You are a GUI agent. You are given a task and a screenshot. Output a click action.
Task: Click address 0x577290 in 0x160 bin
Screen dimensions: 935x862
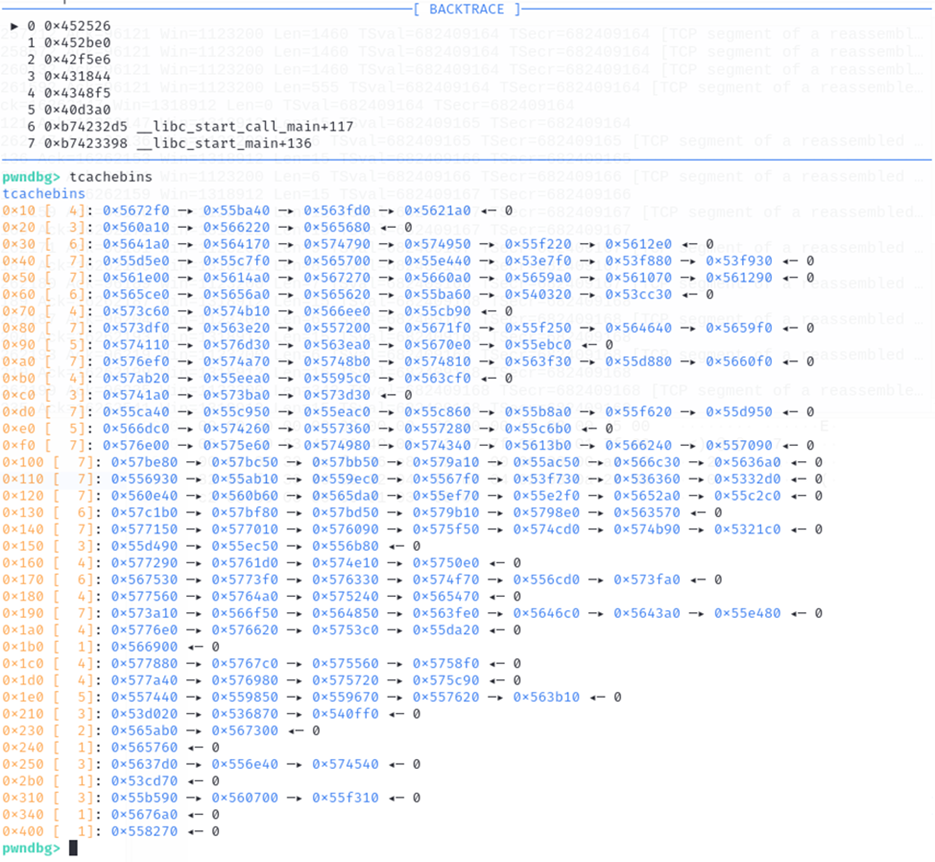[x=144, y=562]
